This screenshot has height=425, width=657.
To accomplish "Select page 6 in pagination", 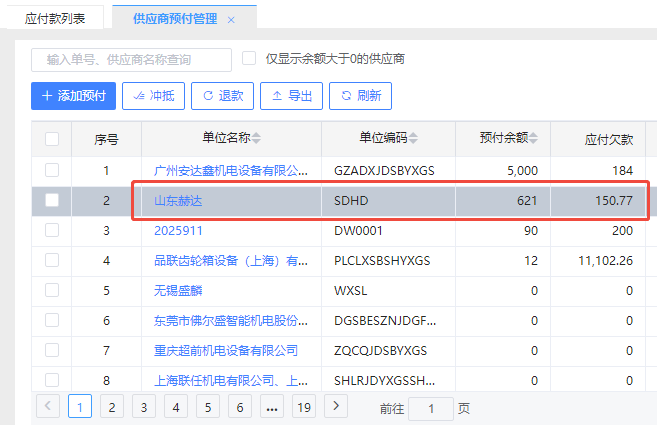I will [240, 406].
